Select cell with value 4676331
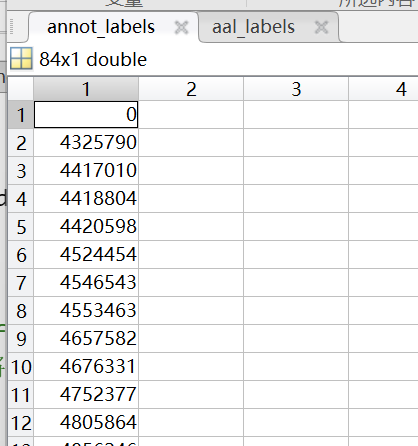Image resolution: width=418 pixels, height=446 pixels. pos(86,367)
